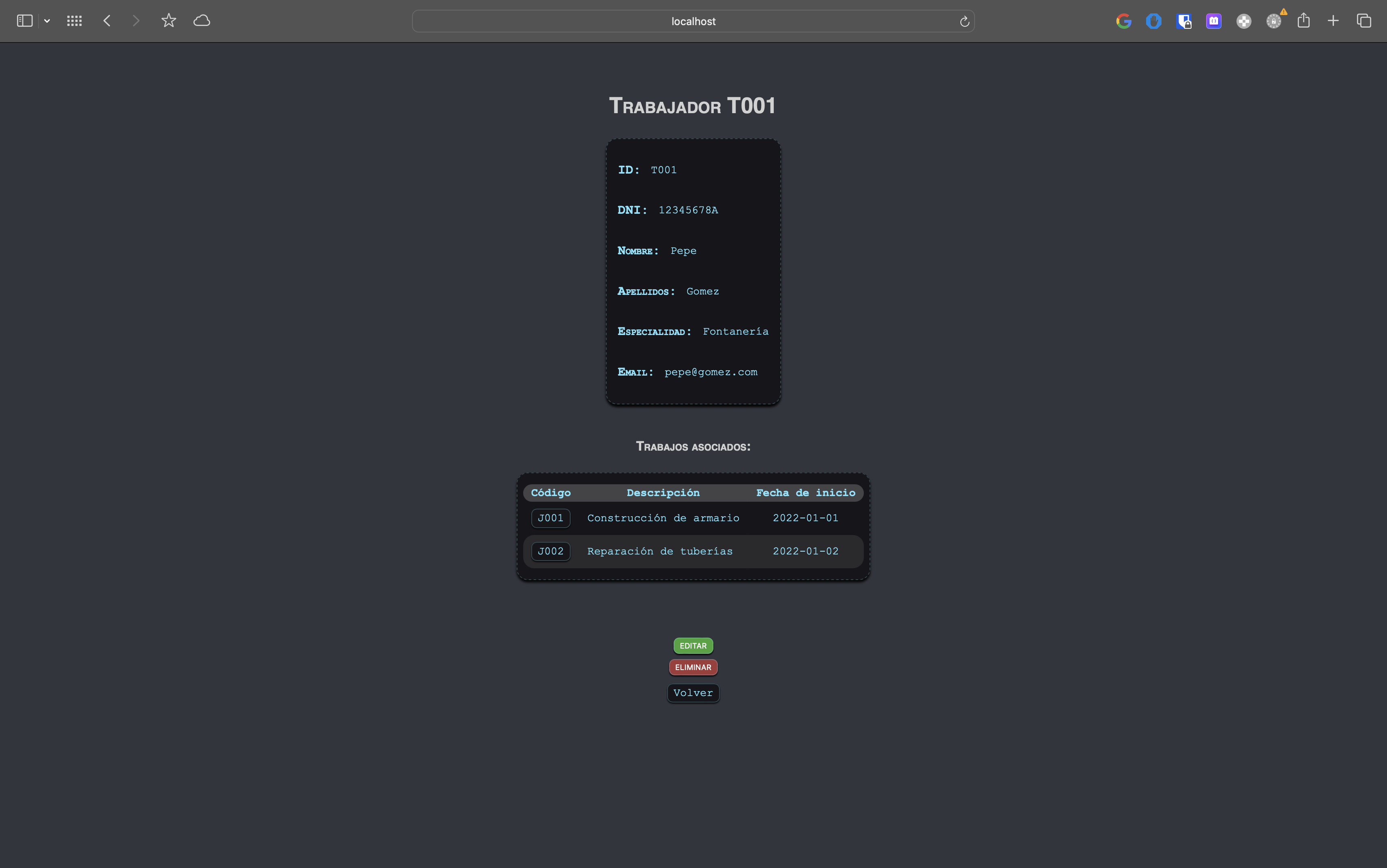The image size is (1387, 868).
Task: Share the page with share icon
Action: click(x=1304, y=21)
